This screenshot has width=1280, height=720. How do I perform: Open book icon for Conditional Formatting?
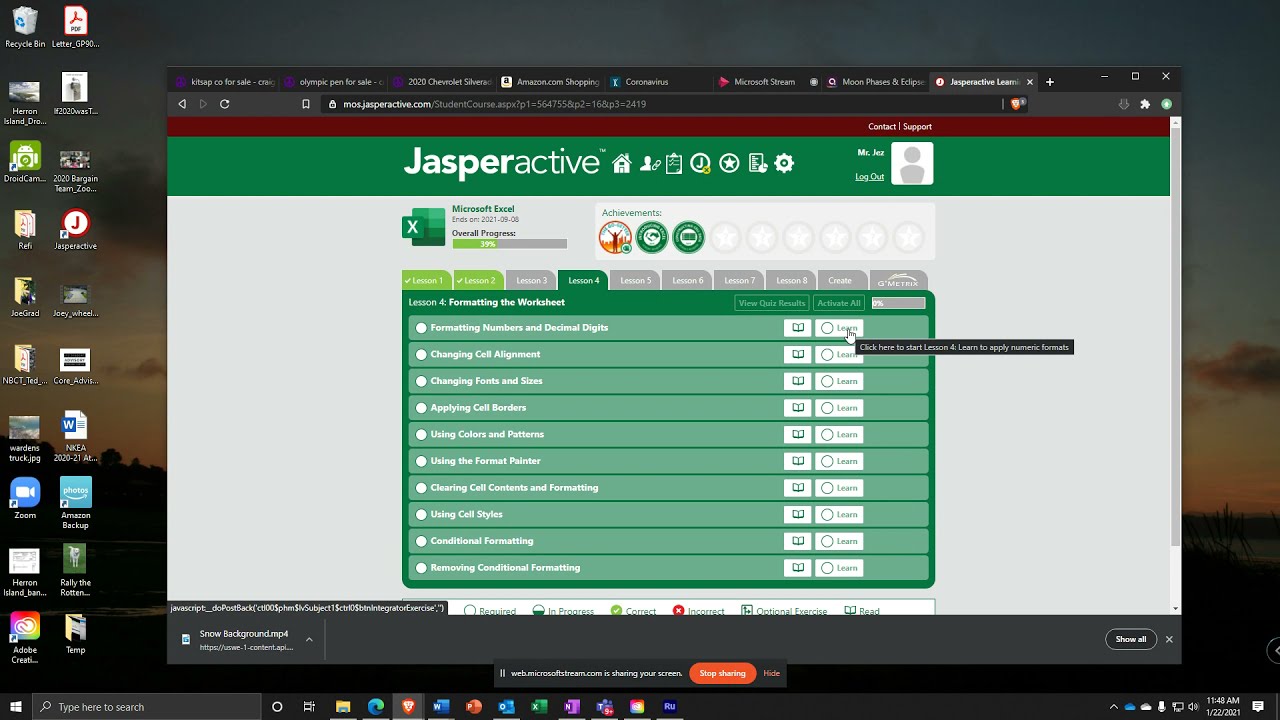pyautogui.click(x=798, y=541)
